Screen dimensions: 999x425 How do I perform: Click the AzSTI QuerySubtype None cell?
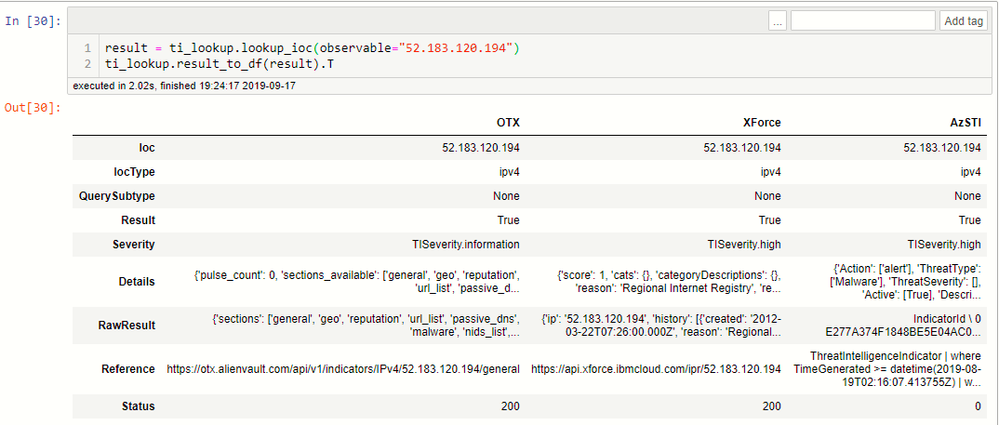pos(968,196)
